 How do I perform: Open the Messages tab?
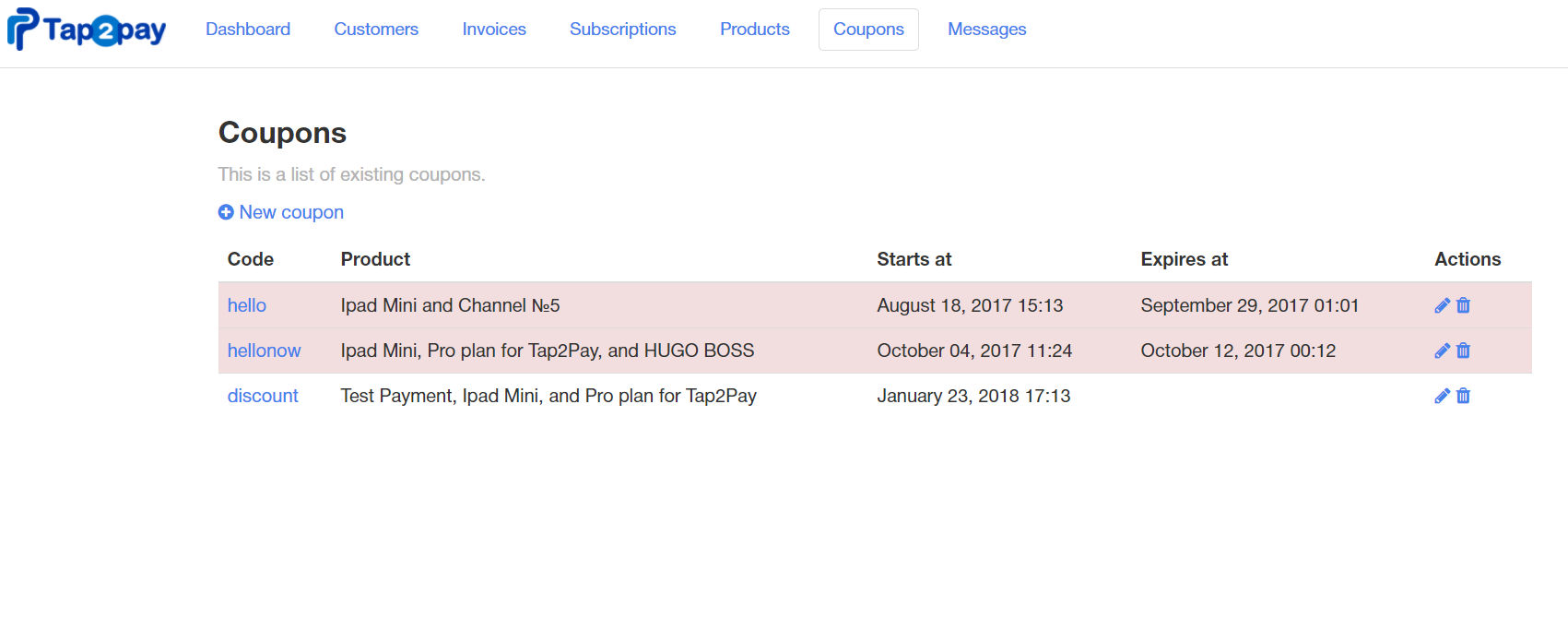[987, 30]
